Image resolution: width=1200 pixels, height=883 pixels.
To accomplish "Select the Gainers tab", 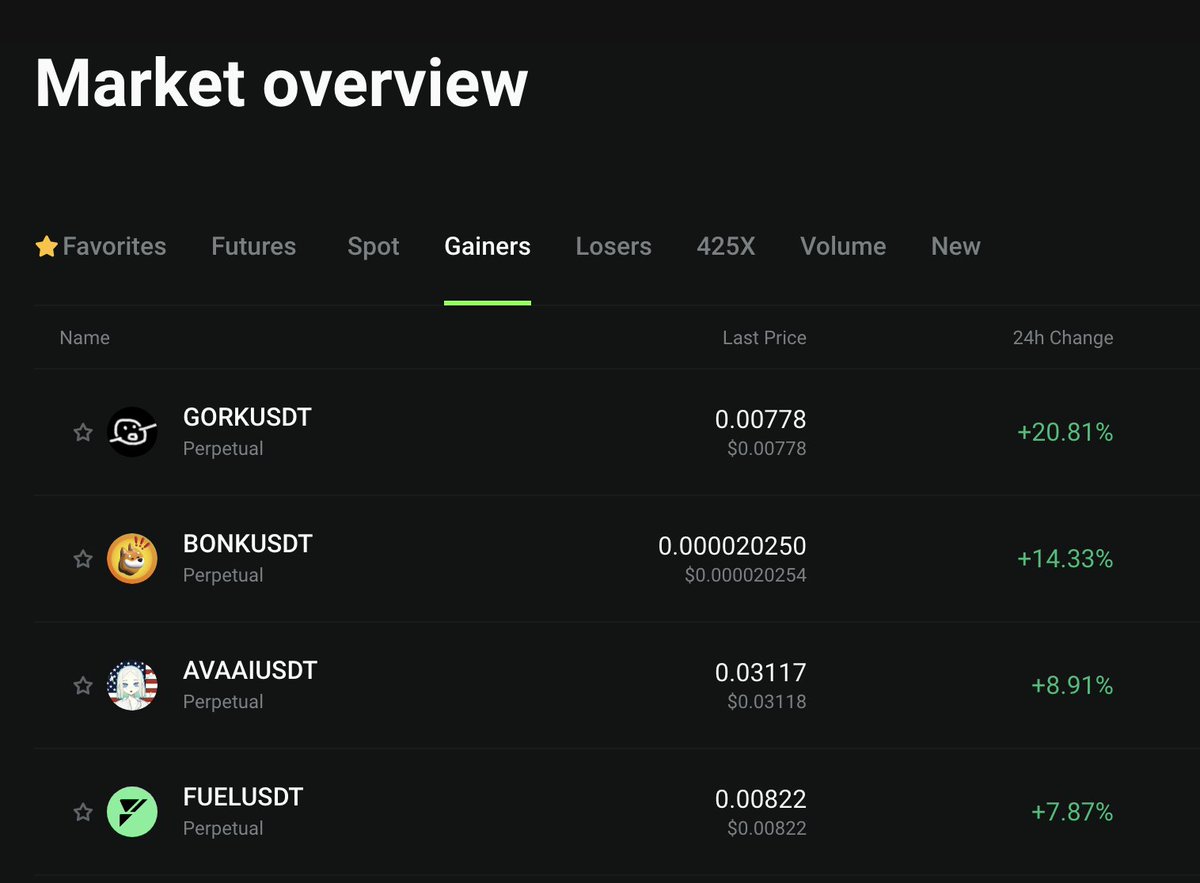I will (487, 246).
